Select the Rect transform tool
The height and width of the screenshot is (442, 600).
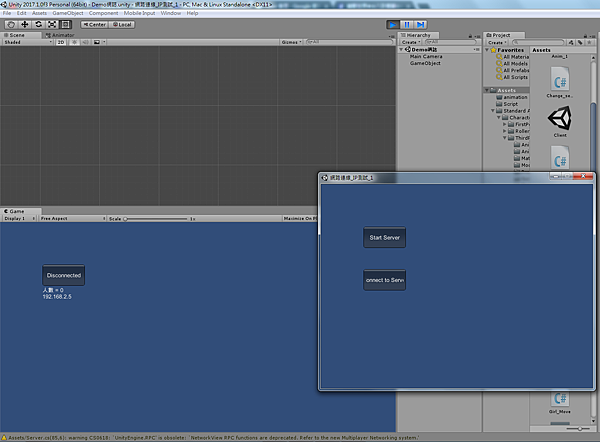tap(65, 24)
